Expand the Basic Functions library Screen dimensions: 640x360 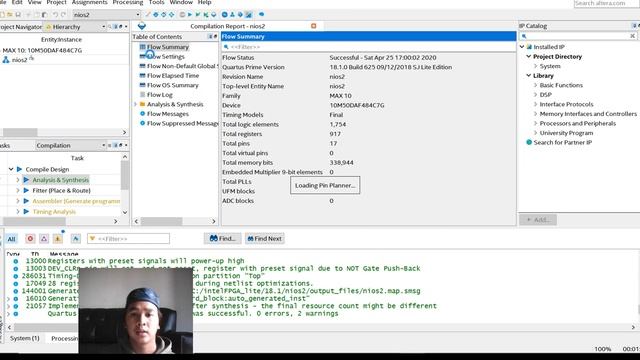click(x=536, y=85)
